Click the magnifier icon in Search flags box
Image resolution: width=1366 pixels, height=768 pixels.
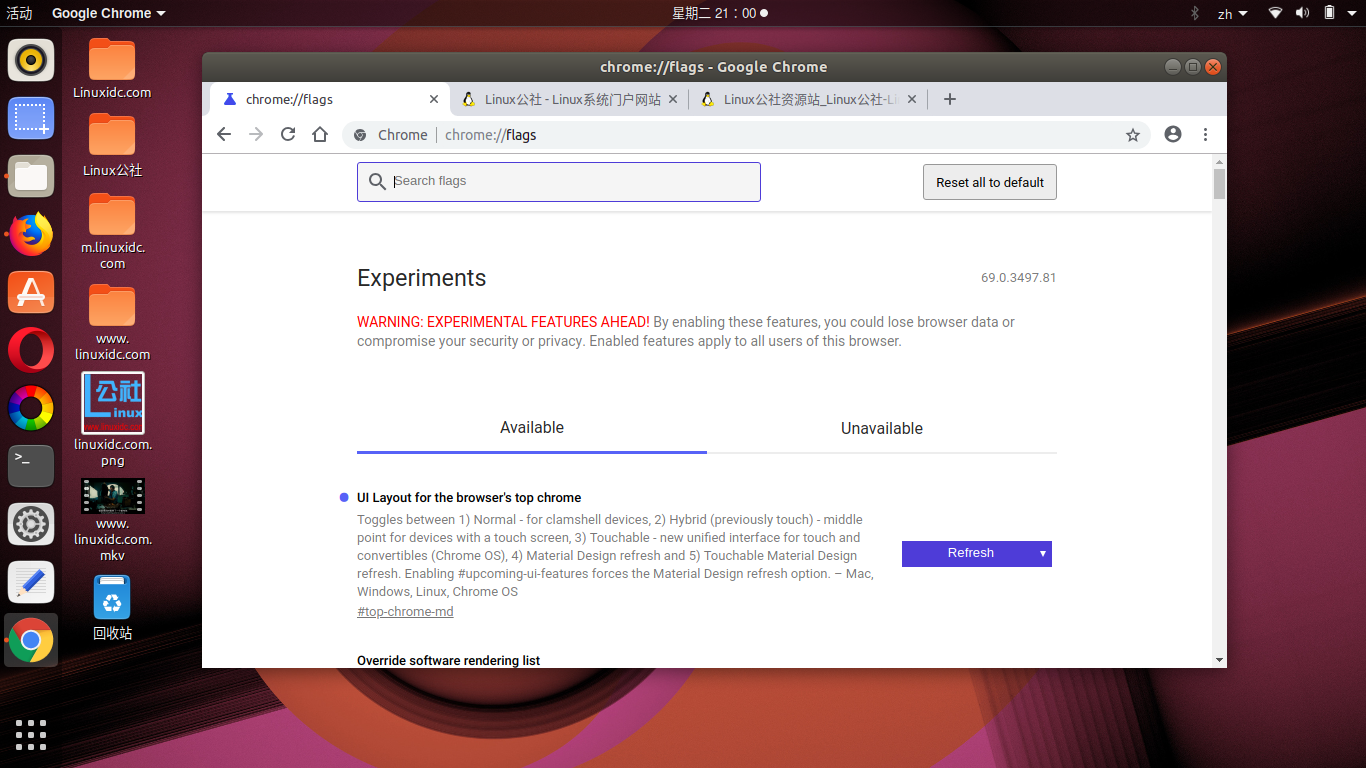[377, 182]
